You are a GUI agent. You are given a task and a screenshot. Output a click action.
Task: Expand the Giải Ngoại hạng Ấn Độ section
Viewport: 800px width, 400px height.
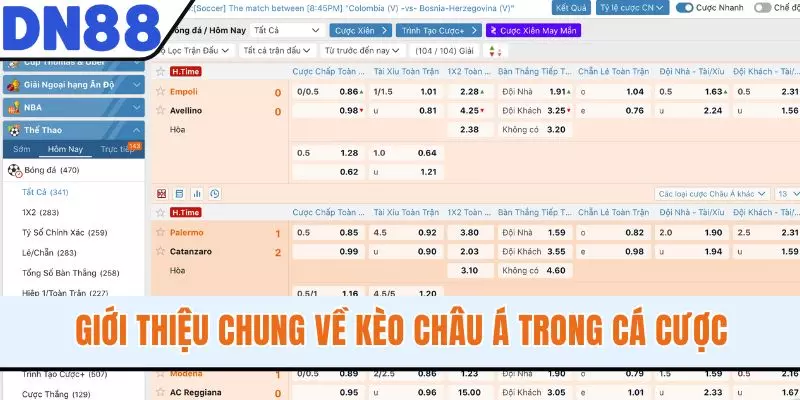(x=74, y=85)
